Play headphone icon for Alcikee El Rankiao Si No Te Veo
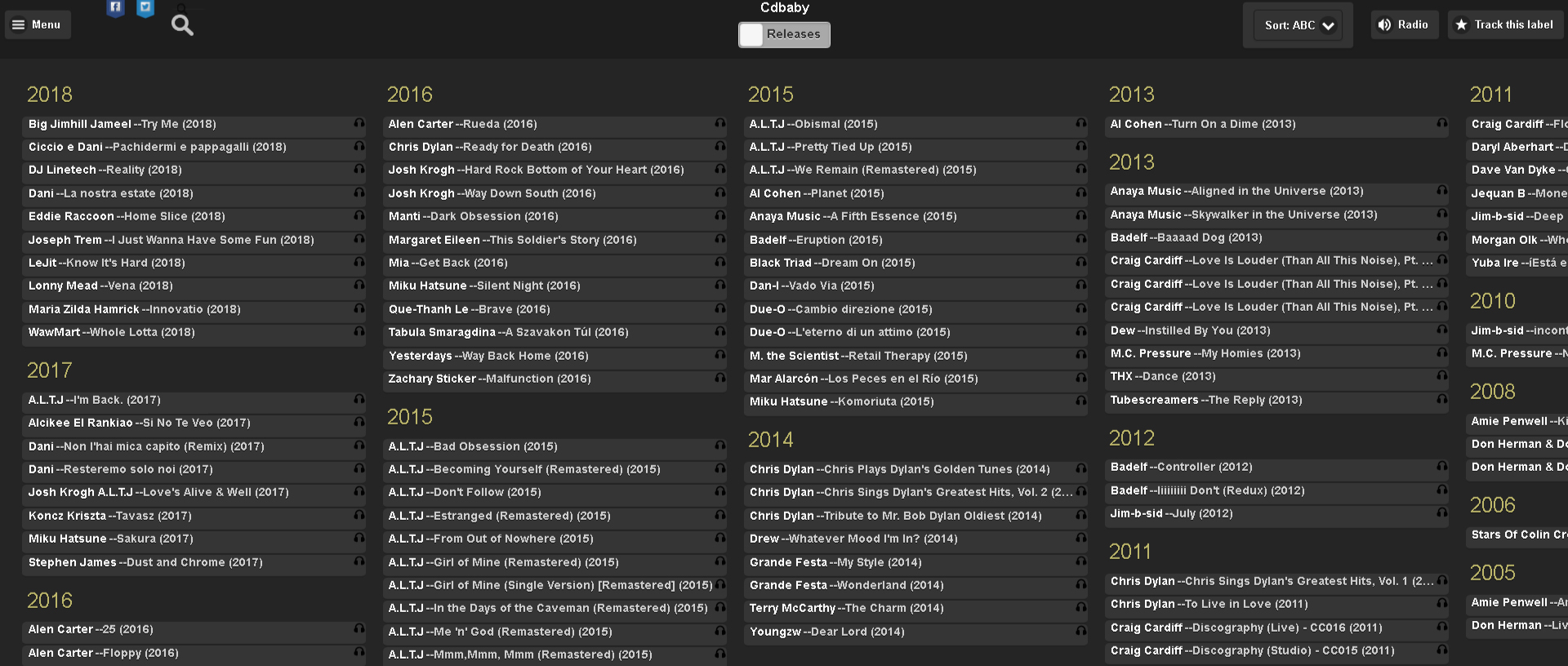This screenshot has width=1568, height=666. 359,422
